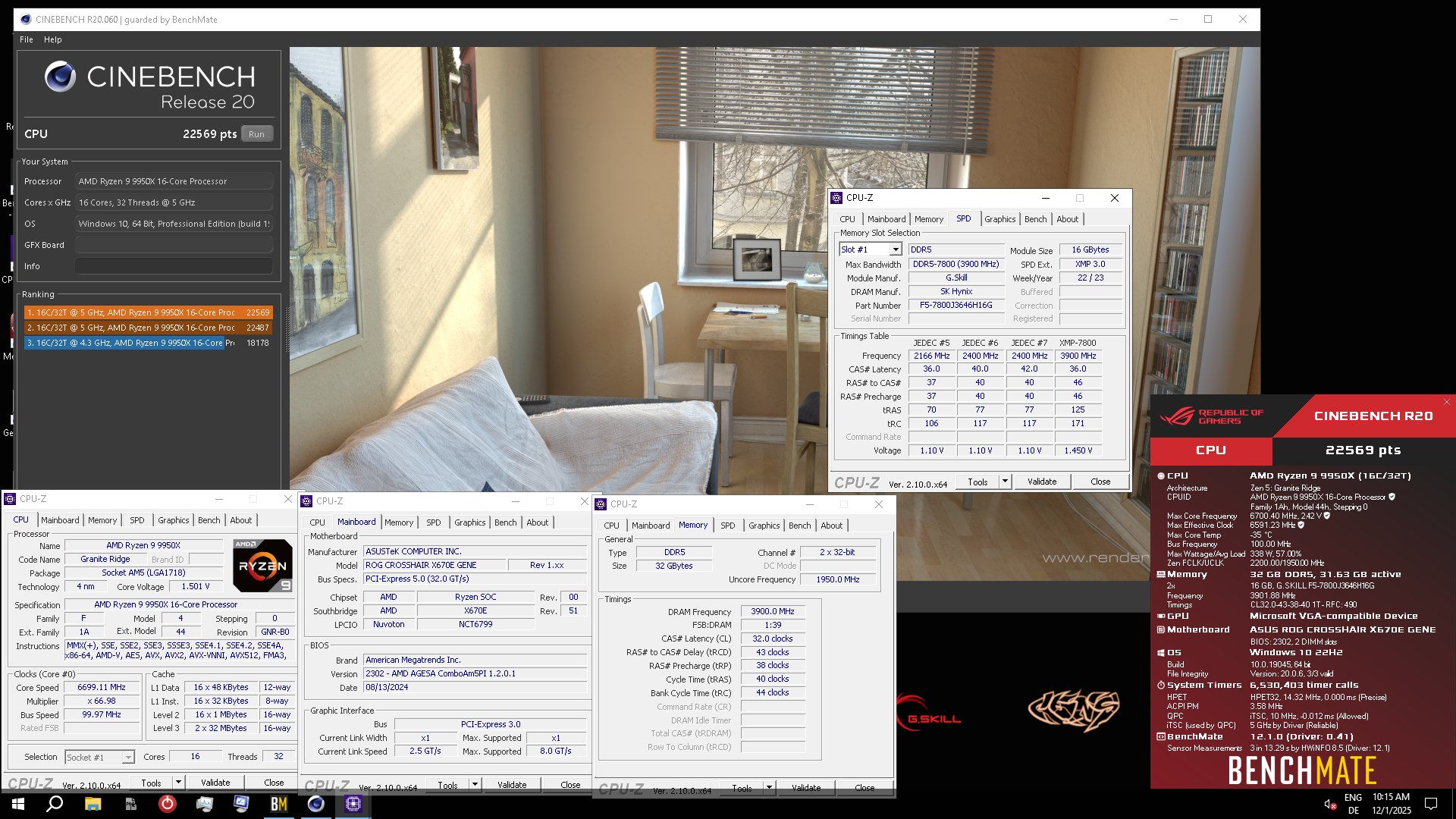This screenshot has width=1456, height=819.
Task: Open taskbar search magnifier
Action: click(x=55, y=804)
